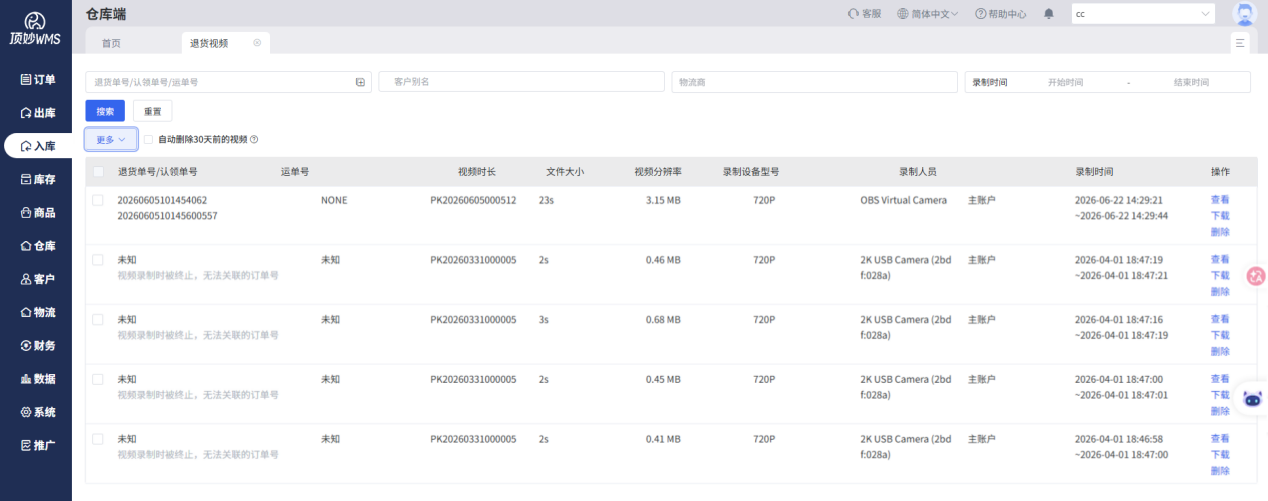Check the row recorded 2026-04-01 18:47:00
The height and width of the screenshot is (501, 1268).
tap(98, 380)
